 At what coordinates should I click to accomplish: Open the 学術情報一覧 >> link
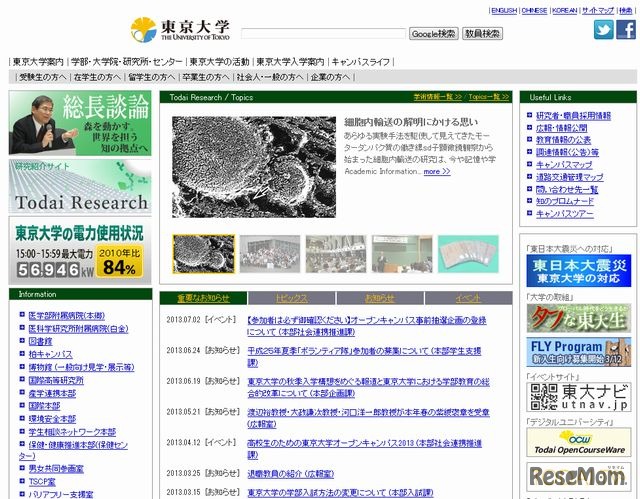coord(438,97)
